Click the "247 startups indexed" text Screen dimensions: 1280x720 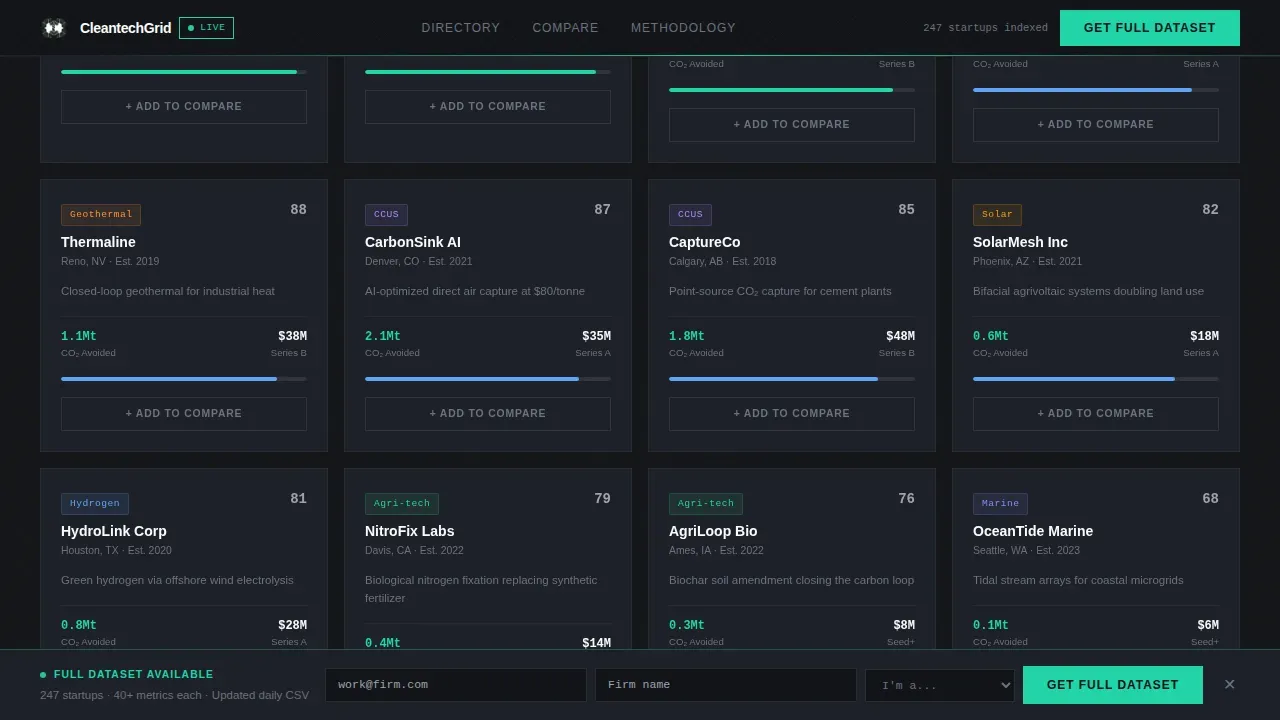(x=985, y=28)
